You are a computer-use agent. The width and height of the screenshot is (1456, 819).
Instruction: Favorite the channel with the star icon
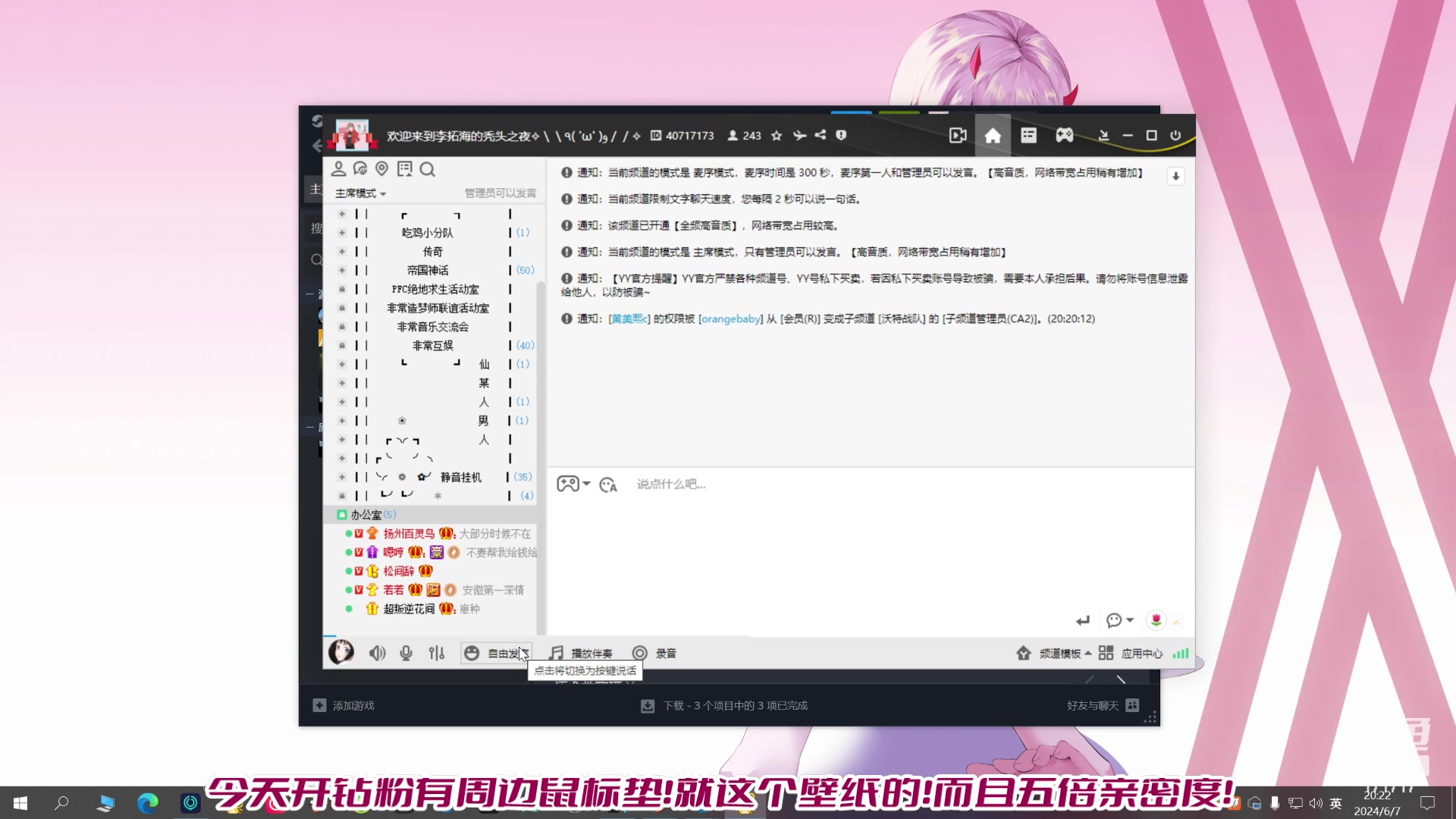tap(776, 136)
